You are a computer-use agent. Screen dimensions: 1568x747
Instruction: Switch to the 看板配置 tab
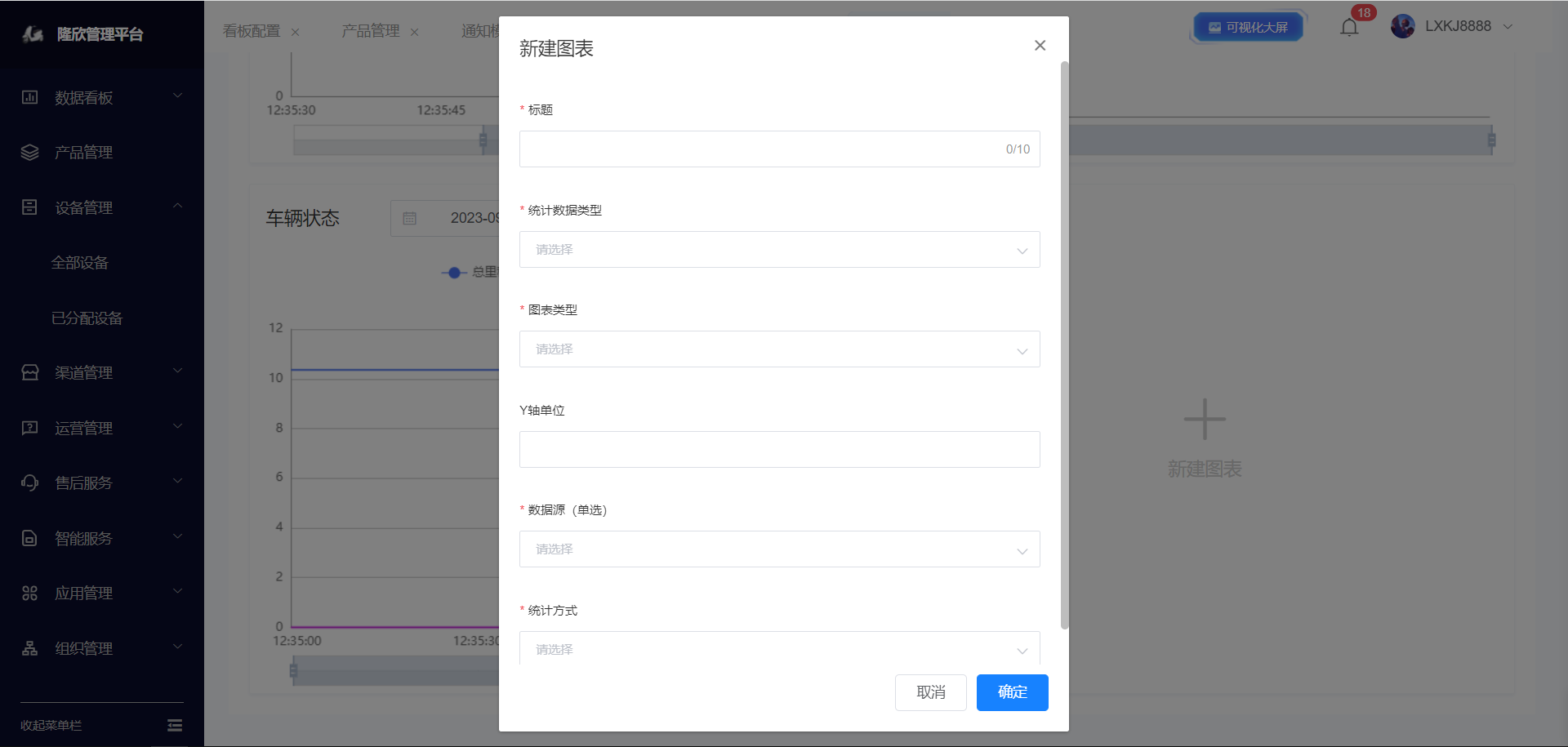[x=252, y=31]
